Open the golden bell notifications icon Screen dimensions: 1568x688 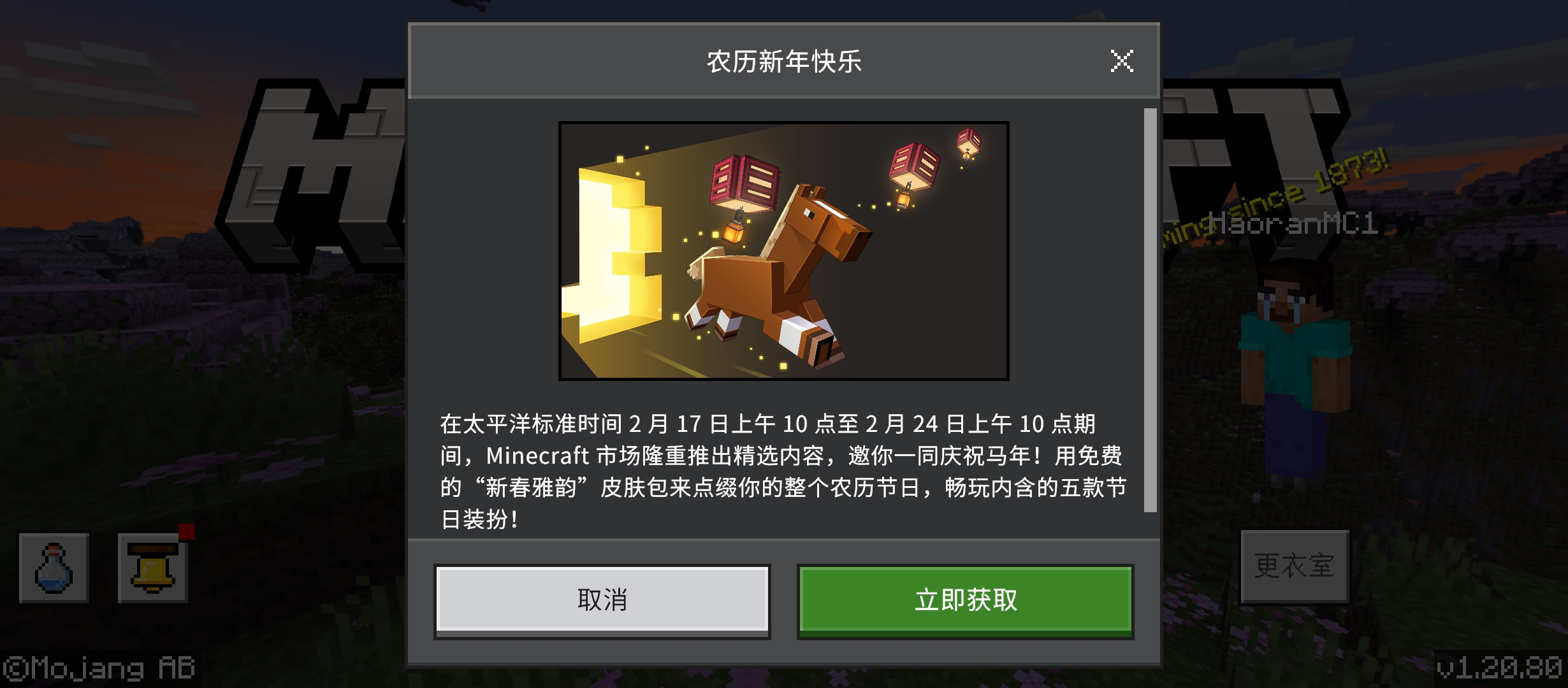pos(152,568)
